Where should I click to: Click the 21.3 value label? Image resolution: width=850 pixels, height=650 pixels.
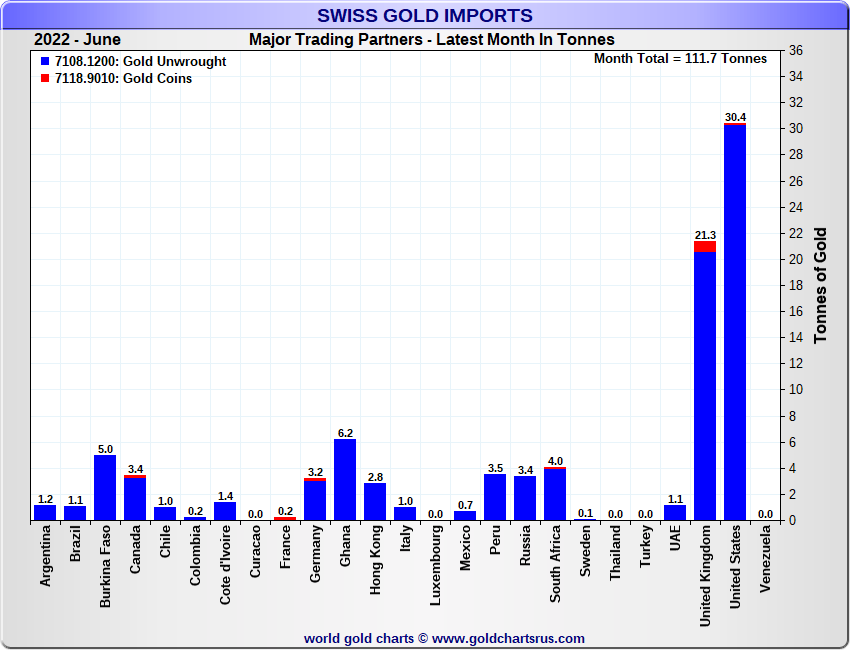click(x=705, y=235)
